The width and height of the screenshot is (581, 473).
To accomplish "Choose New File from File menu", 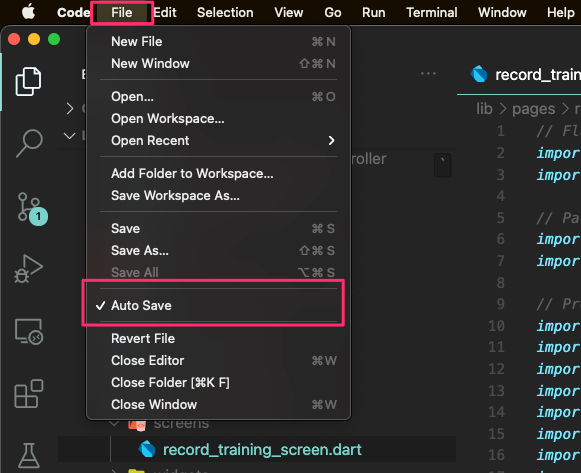I will pos(218,41).
